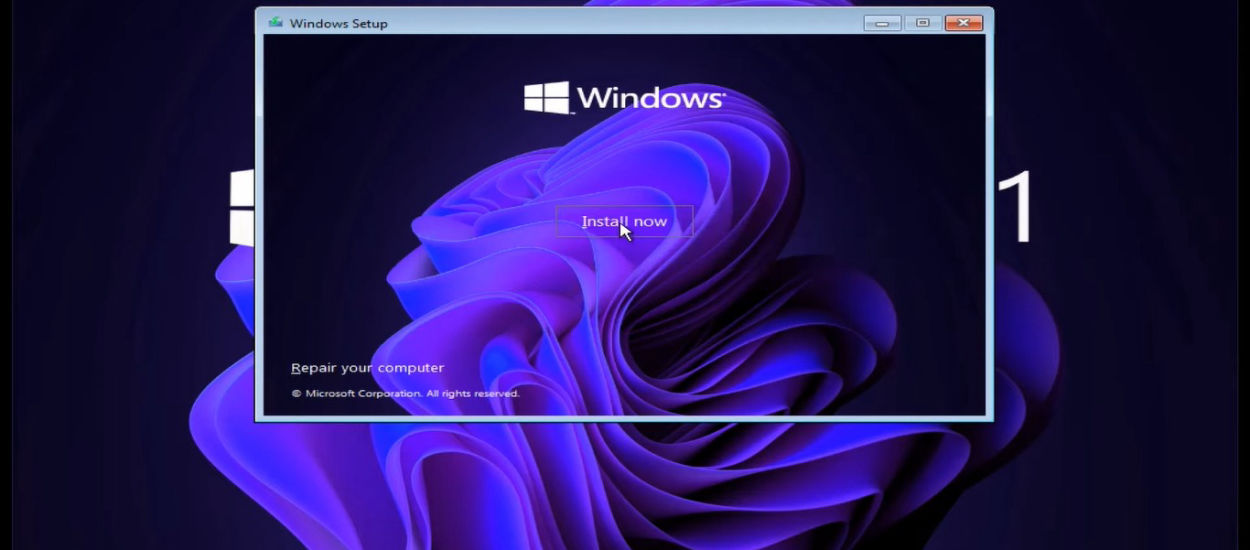
Task: Minimize the Windows Setup window
Action: (x=882, y=23)
